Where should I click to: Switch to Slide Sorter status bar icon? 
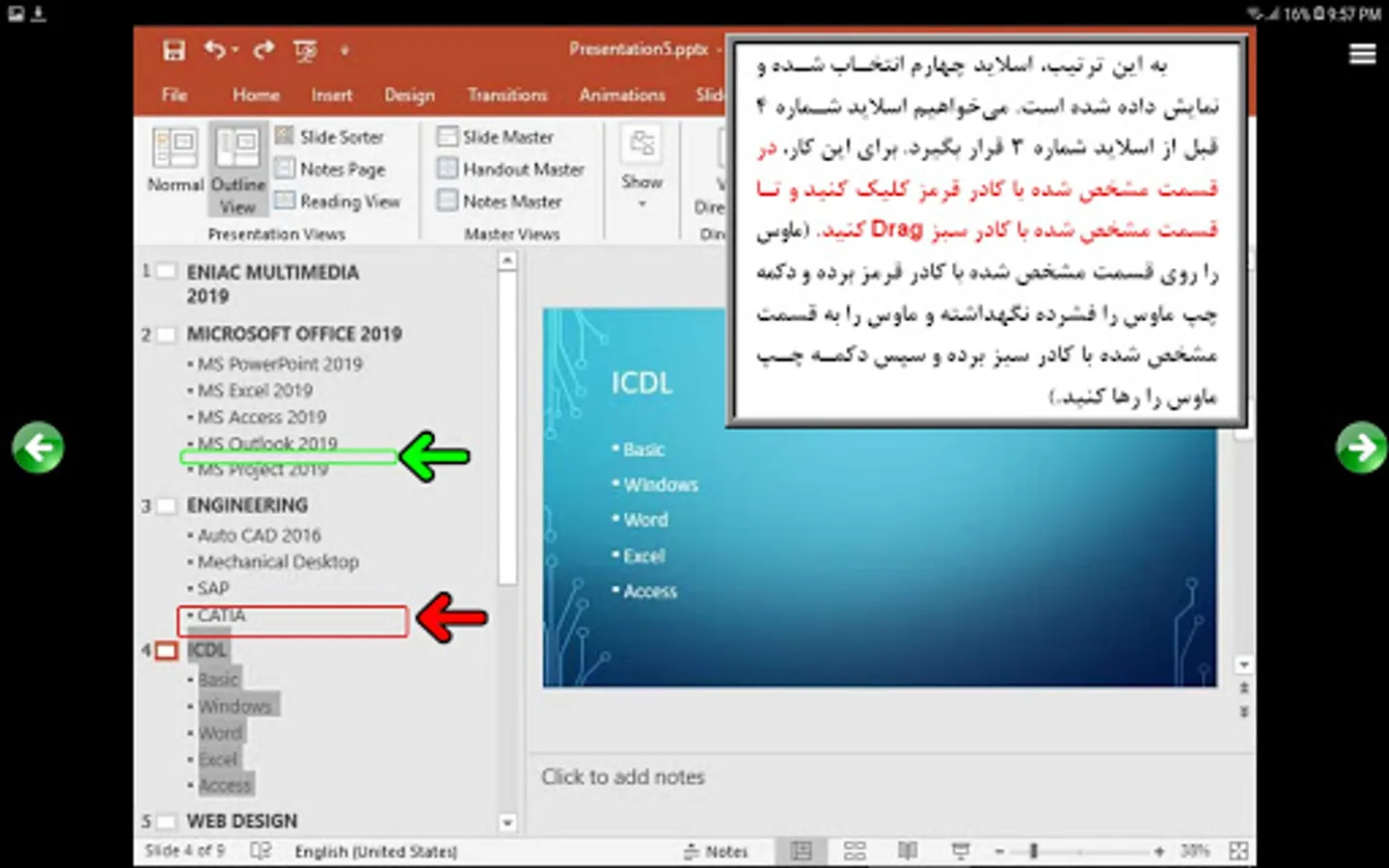pos(855,851)
